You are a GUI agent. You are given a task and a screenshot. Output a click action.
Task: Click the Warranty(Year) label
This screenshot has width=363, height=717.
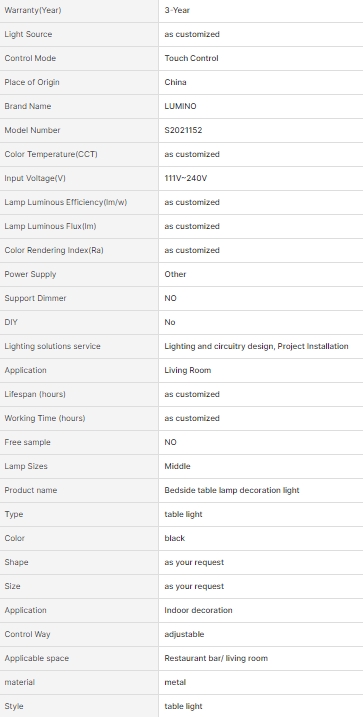click(x=32, y=10)
